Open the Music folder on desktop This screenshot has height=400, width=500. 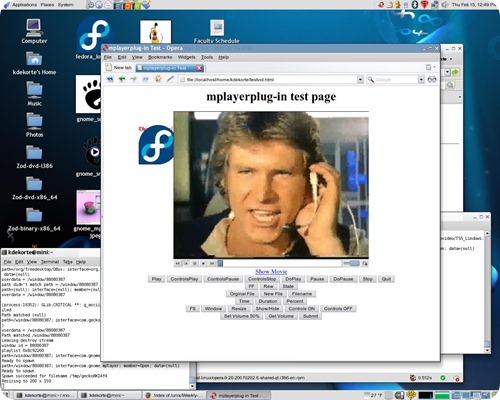(x=34, y=94)
